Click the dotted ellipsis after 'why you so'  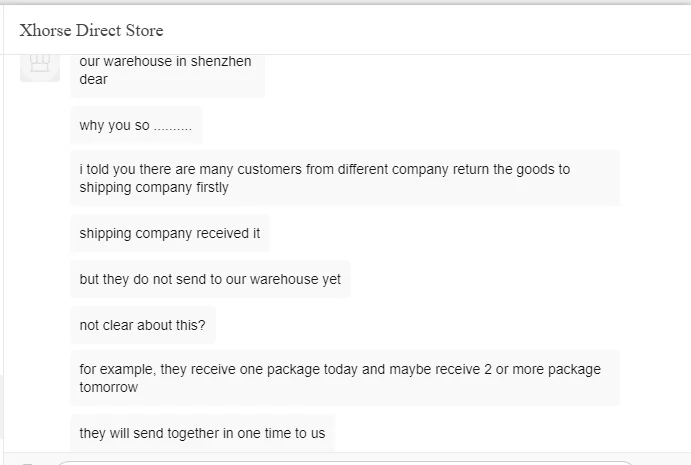172,126
